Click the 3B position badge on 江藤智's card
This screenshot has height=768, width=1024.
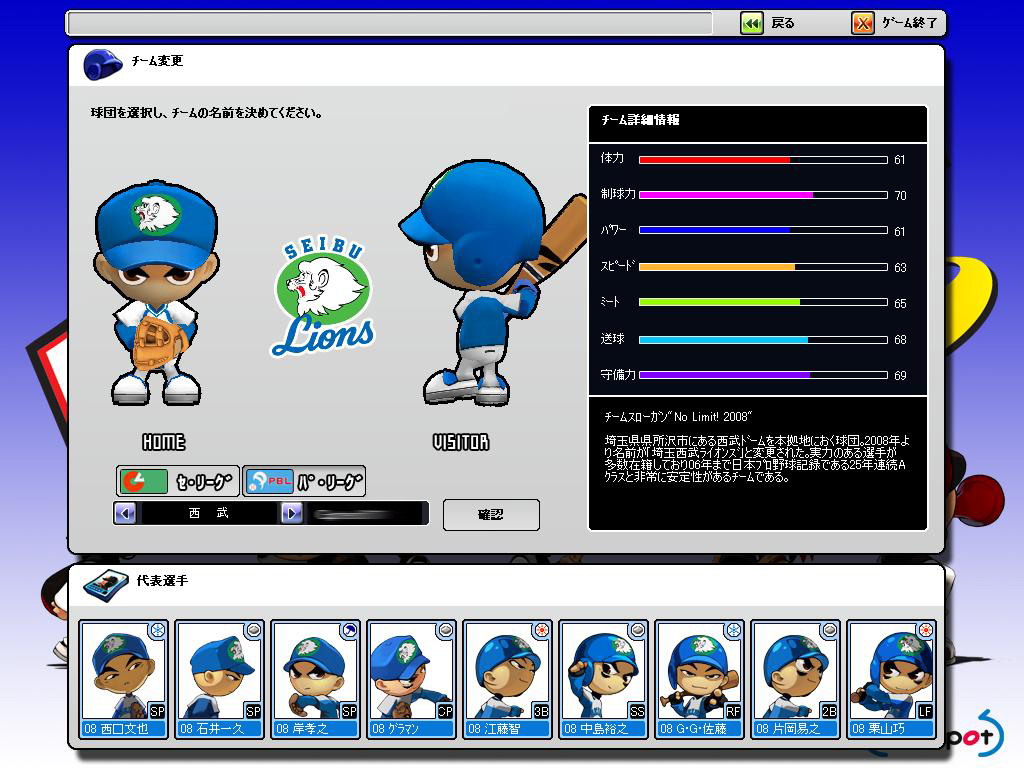[x=541, y=711]
